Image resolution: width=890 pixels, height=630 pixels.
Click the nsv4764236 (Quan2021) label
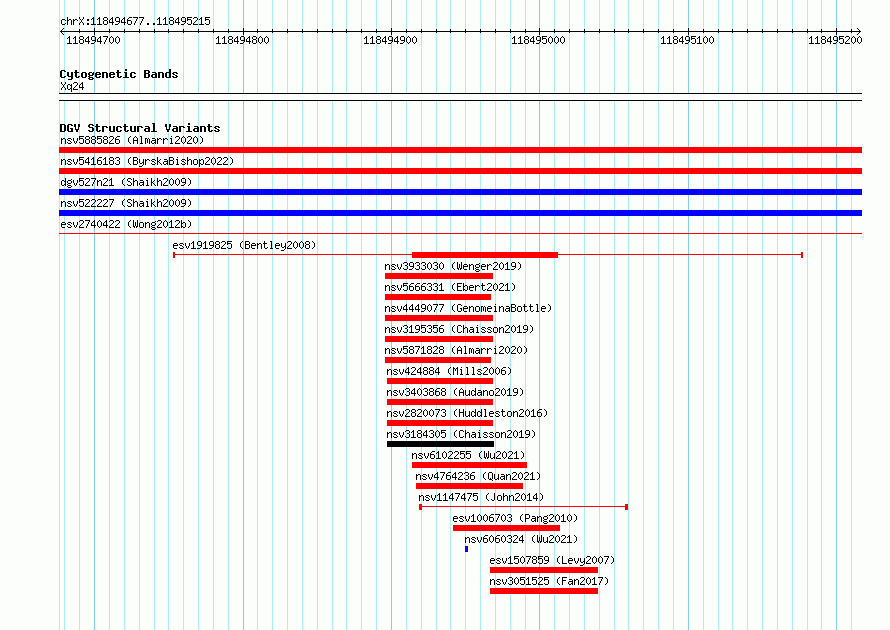478,476
